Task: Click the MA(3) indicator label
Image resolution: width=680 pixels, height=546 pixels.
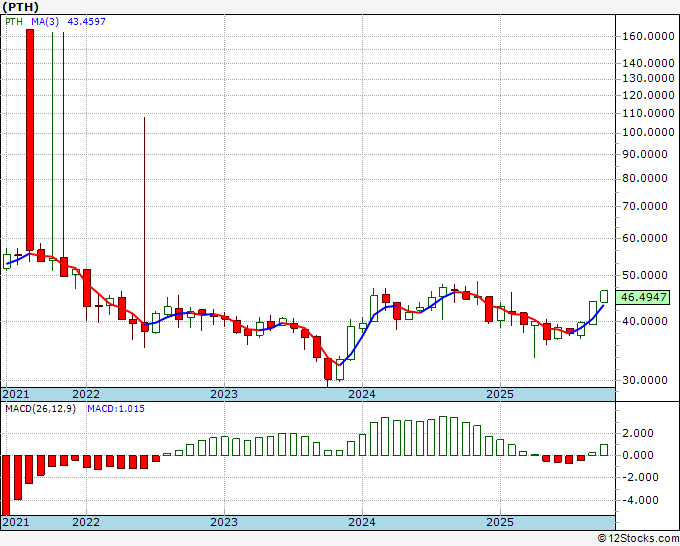Action: point(45,22)
